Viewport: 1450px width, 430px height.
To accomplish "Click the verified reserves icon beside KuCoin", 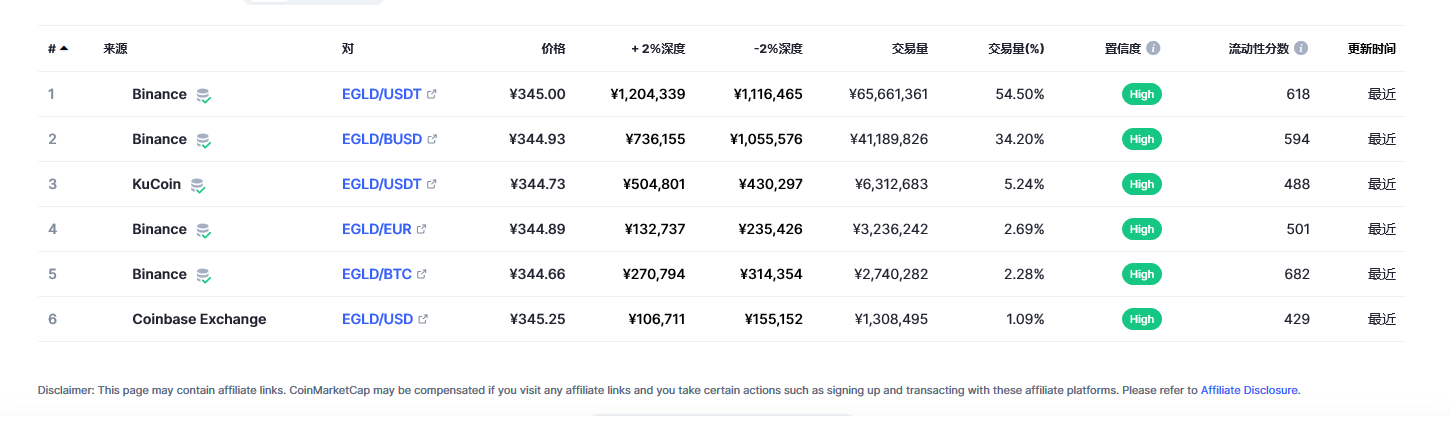I will [x=197, y=185].
